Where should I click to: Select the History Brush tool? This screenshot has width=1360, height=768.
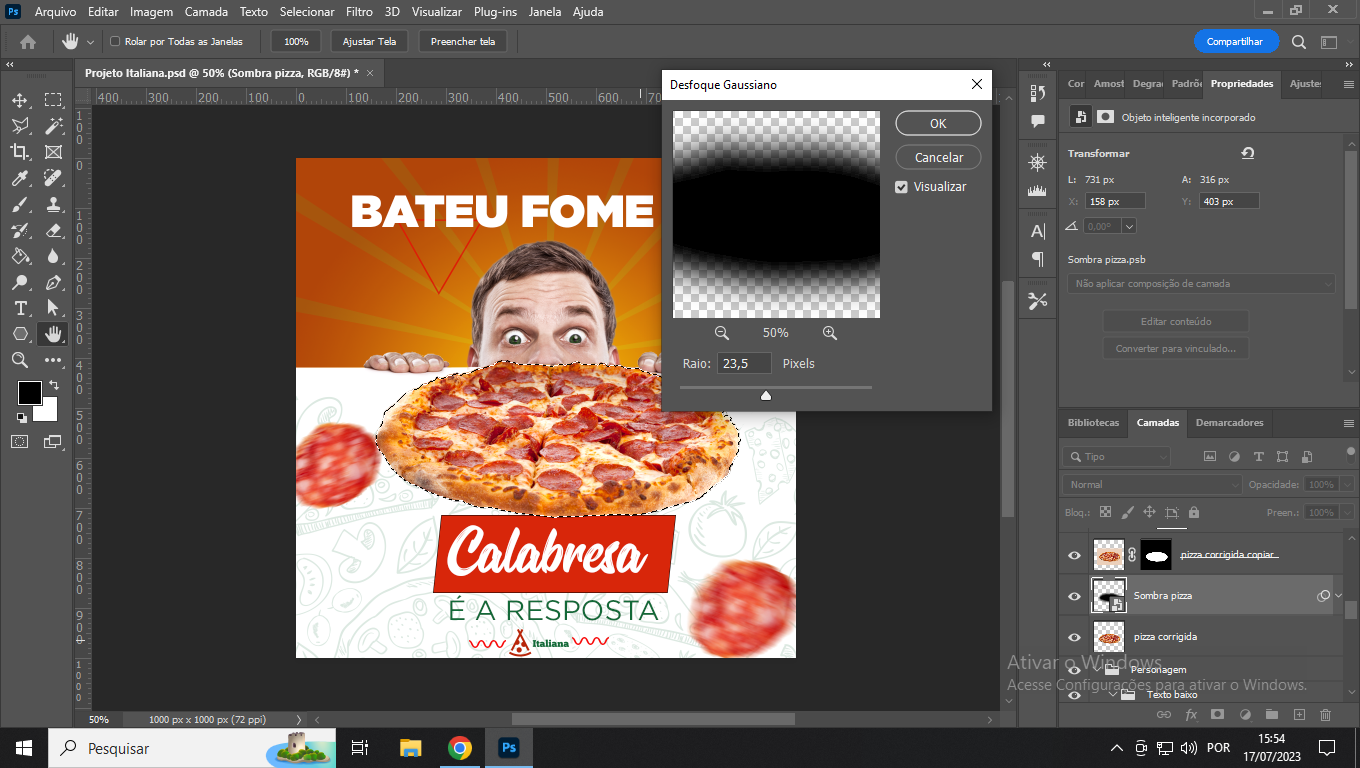[x=20, y=230]
